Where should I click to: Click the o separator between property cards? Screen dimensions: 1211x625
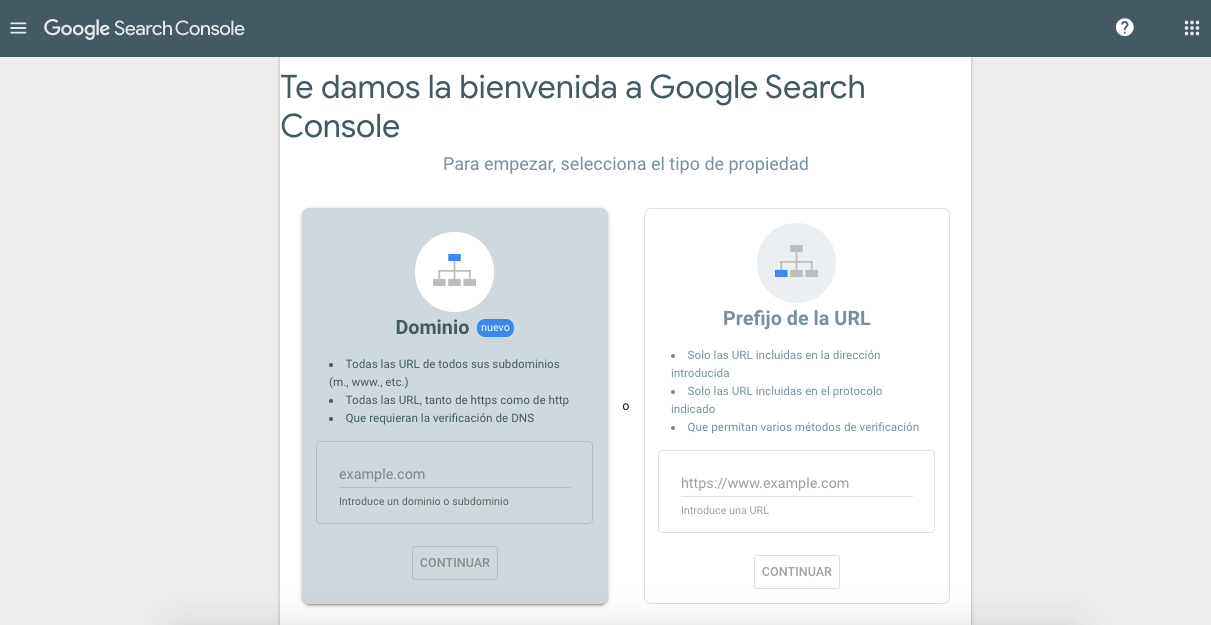click(x=626, y=406)
